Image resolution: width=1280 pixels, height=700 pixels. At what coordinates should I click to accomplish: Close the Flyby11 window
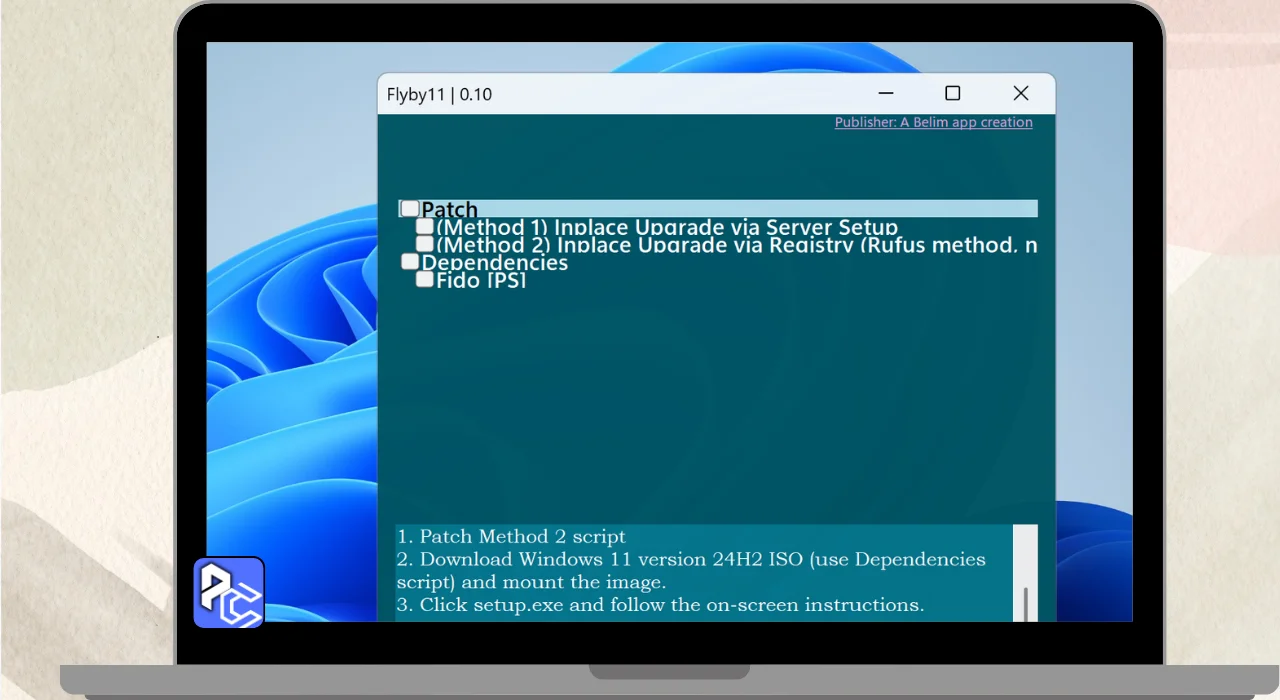click(x=1021, y=94)
